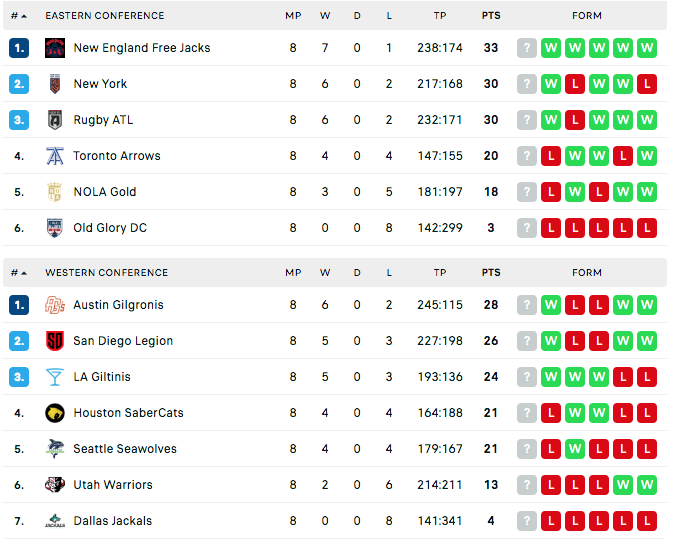Open the Utah Warriors team link
Image resolution: width=678 pixels, height=541 pixels.
[113, 485]
